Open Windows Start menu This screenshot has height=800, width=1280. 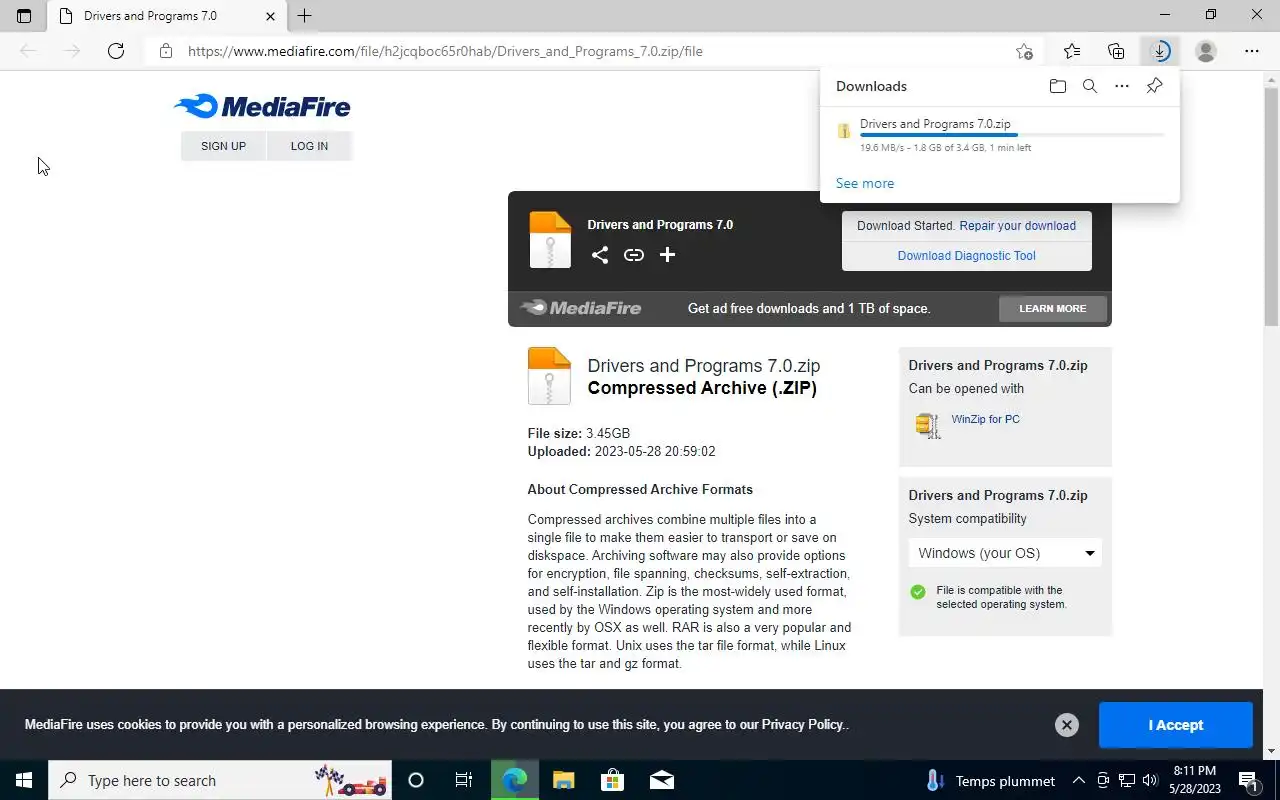24,780
